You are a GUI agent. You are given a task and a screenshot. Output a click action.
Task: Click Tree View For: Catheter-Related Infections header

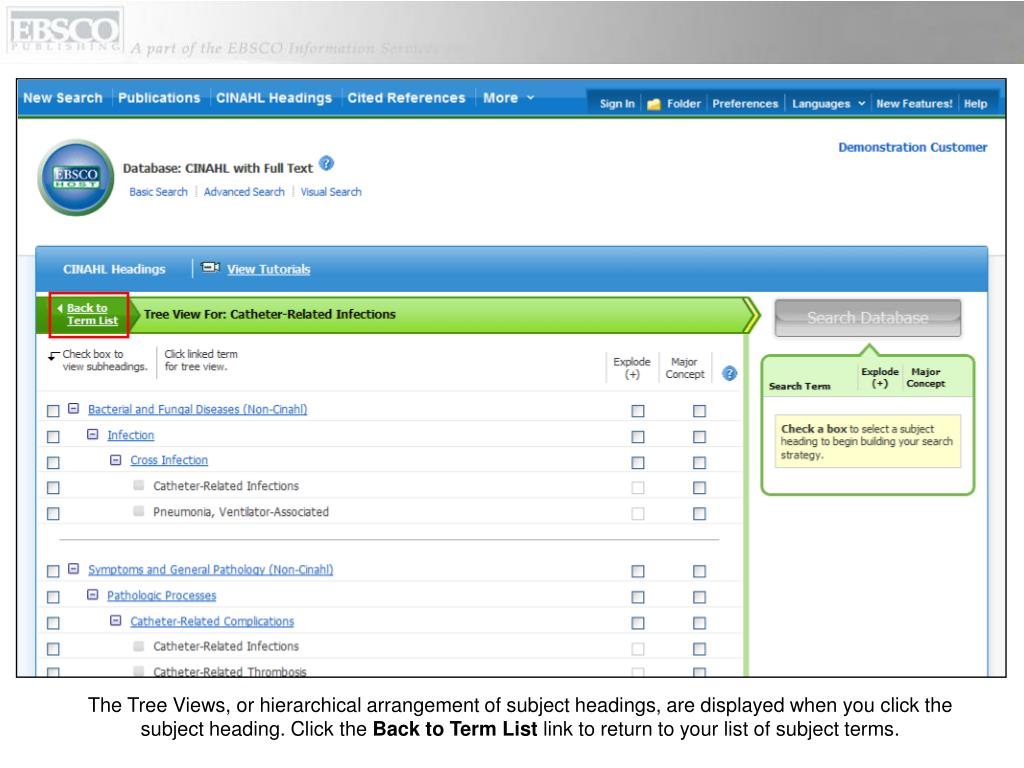tap(270, 314)
